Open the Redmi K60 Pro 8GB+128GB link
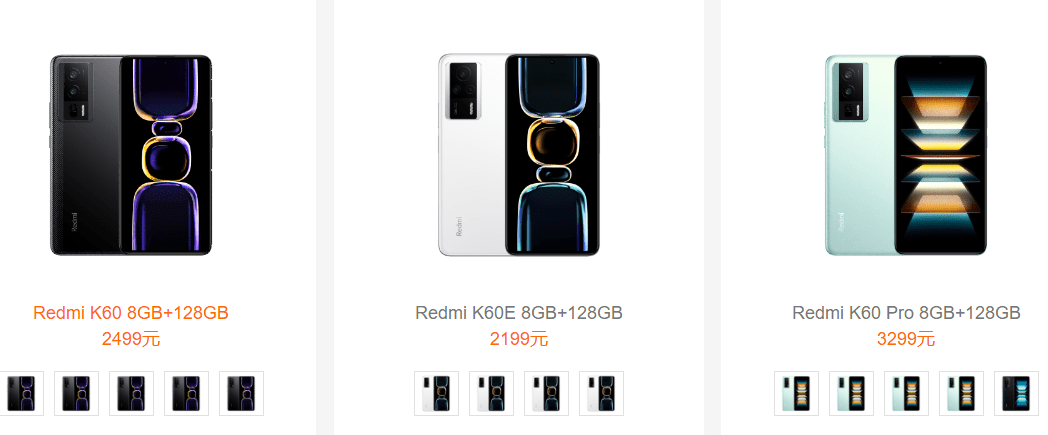 tap(906, 313)
